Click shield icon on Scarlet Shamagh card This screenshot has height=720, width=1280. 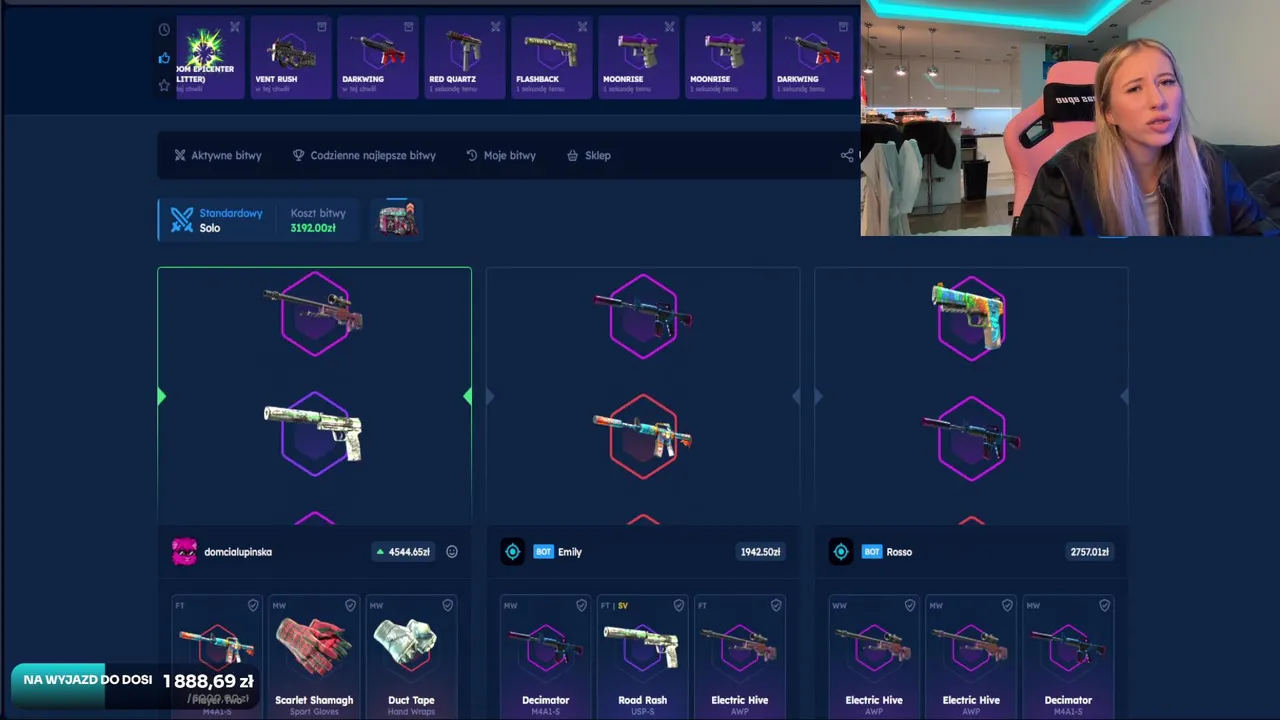coord(350,605)
